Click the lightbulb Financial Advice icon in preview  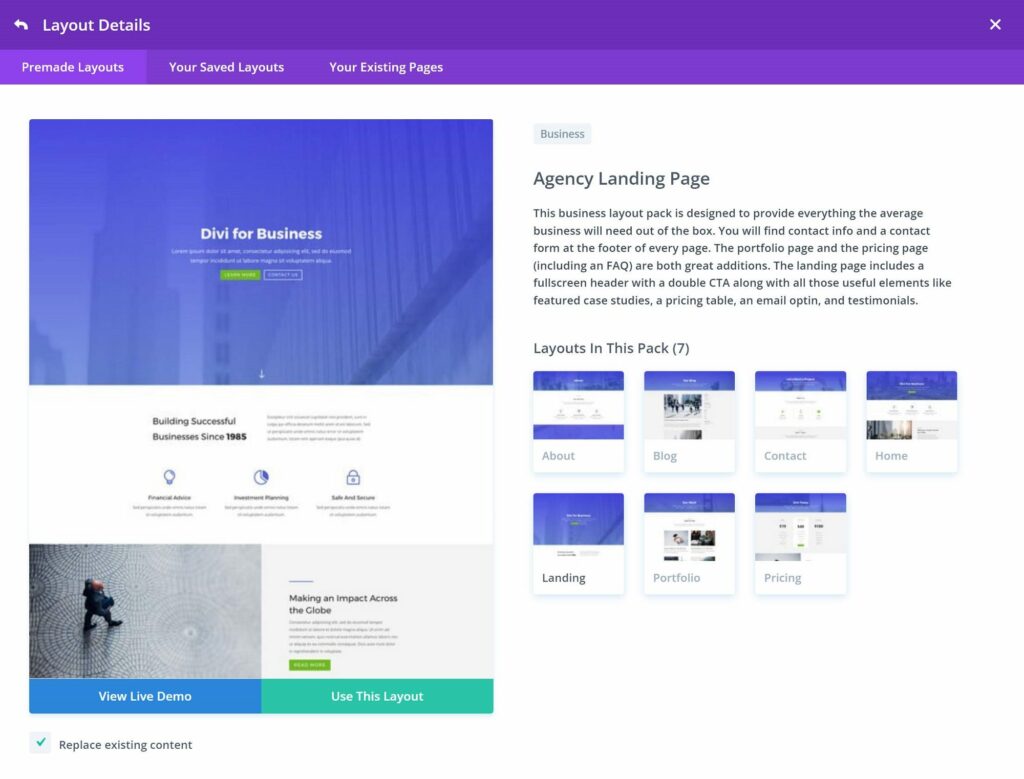(x=169, y=477)
